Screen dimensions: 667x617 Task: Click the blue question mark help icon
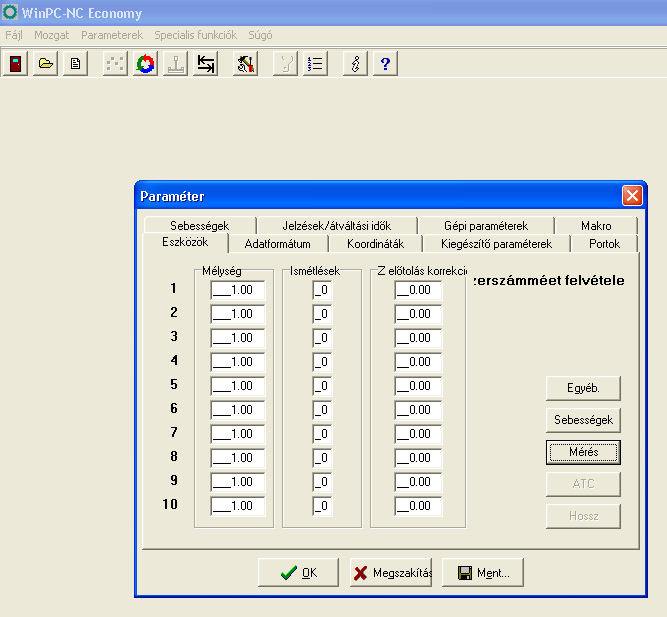pos(385,64)
